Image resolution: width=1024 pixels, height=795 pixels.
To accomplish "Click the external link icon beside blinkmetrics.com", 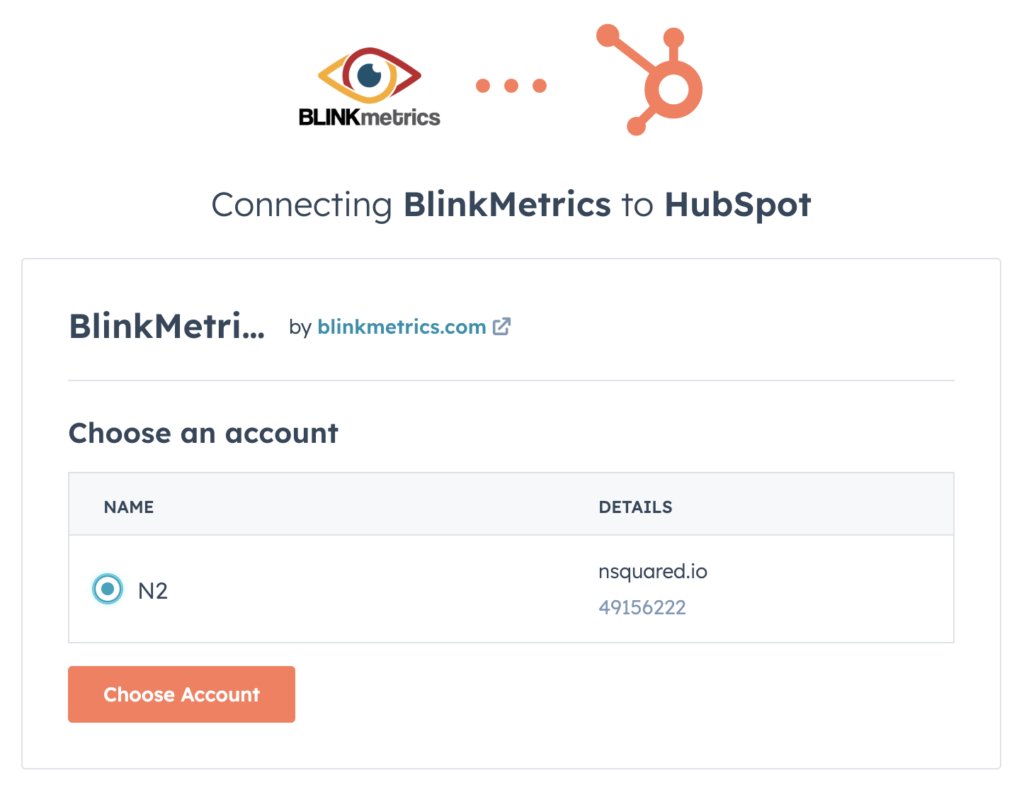I will pyautogui.click(x=502, y=326).
